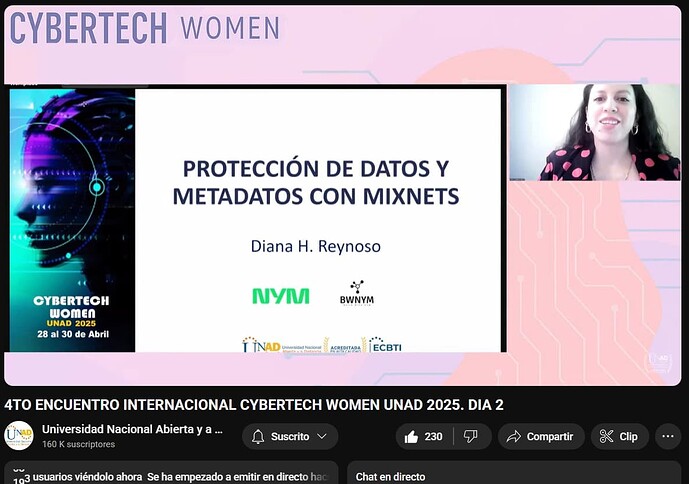The width and height of the screenshot is (689, 484).
Task: Click the like thumbs-up button
Action: coord(424,437)
